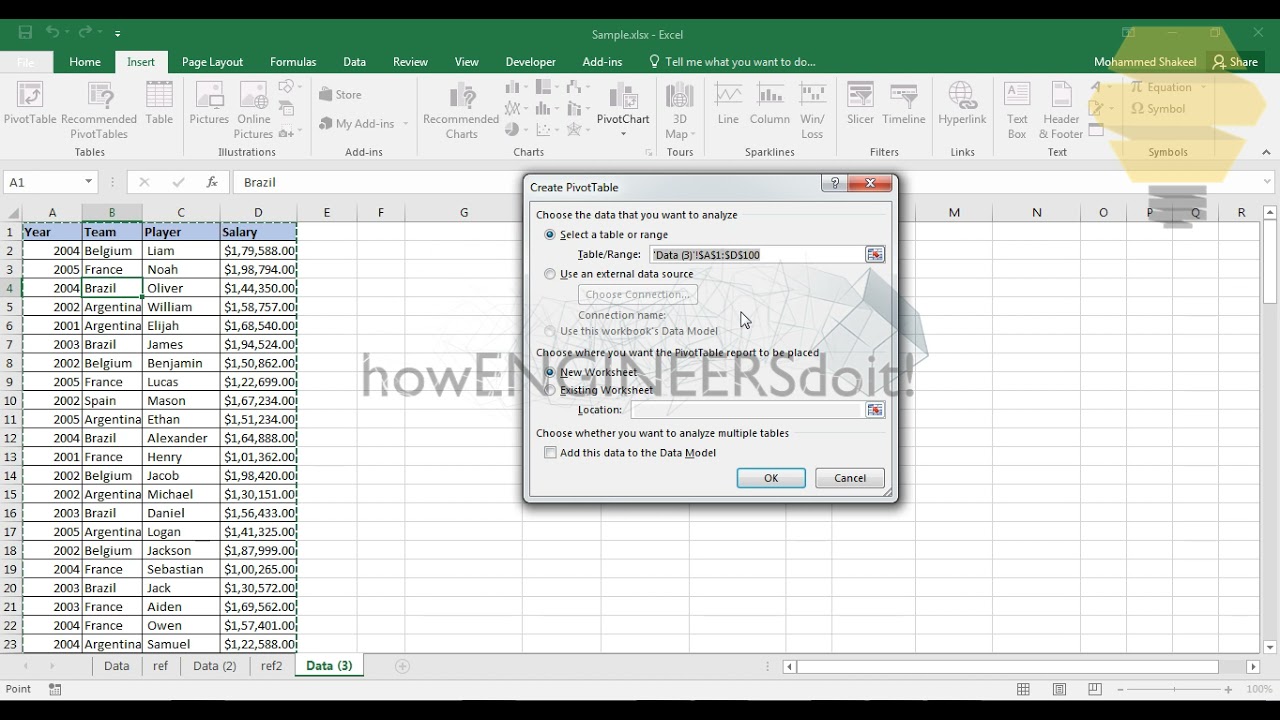Insert a Hyperlink
Viewport: 1280px width, 720px height.
962,103
